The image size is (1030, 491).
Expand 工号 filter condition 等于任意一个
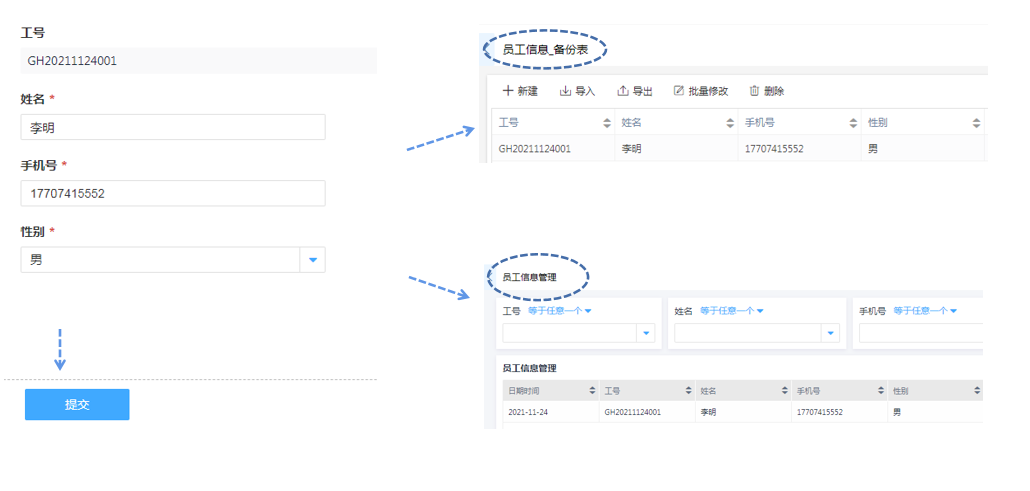pos(560,311)
